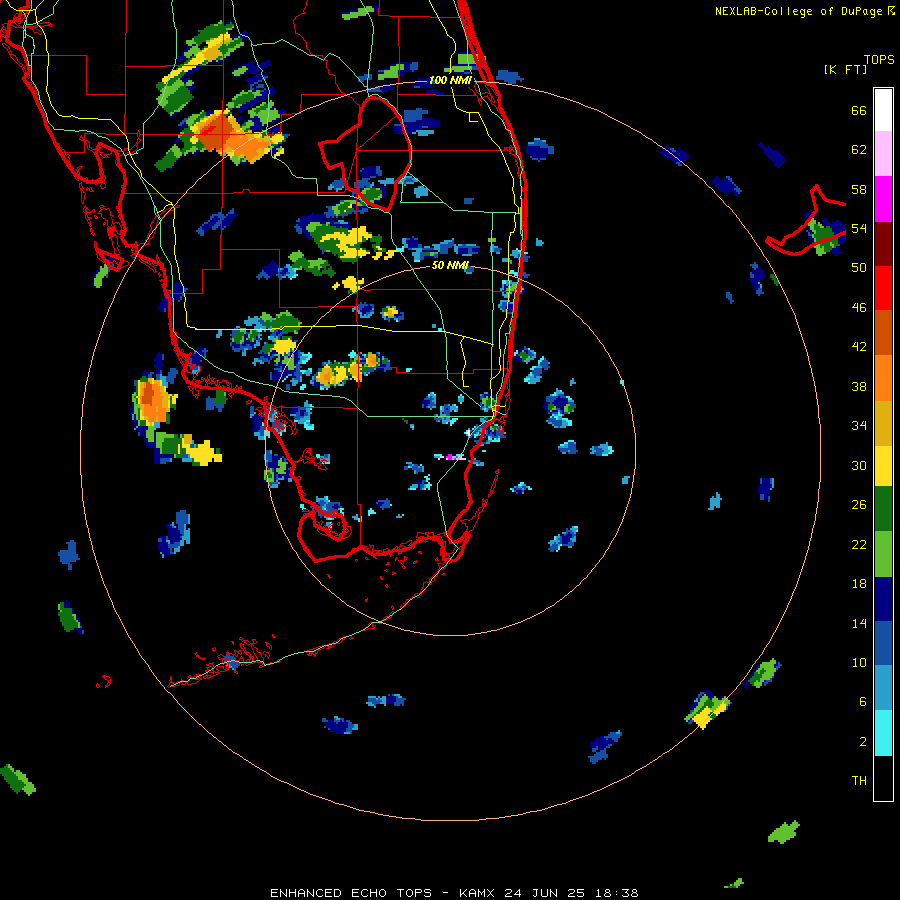900x900 pixels.
Task: Click the legend value "34"
Action: (x=859, y=426)
